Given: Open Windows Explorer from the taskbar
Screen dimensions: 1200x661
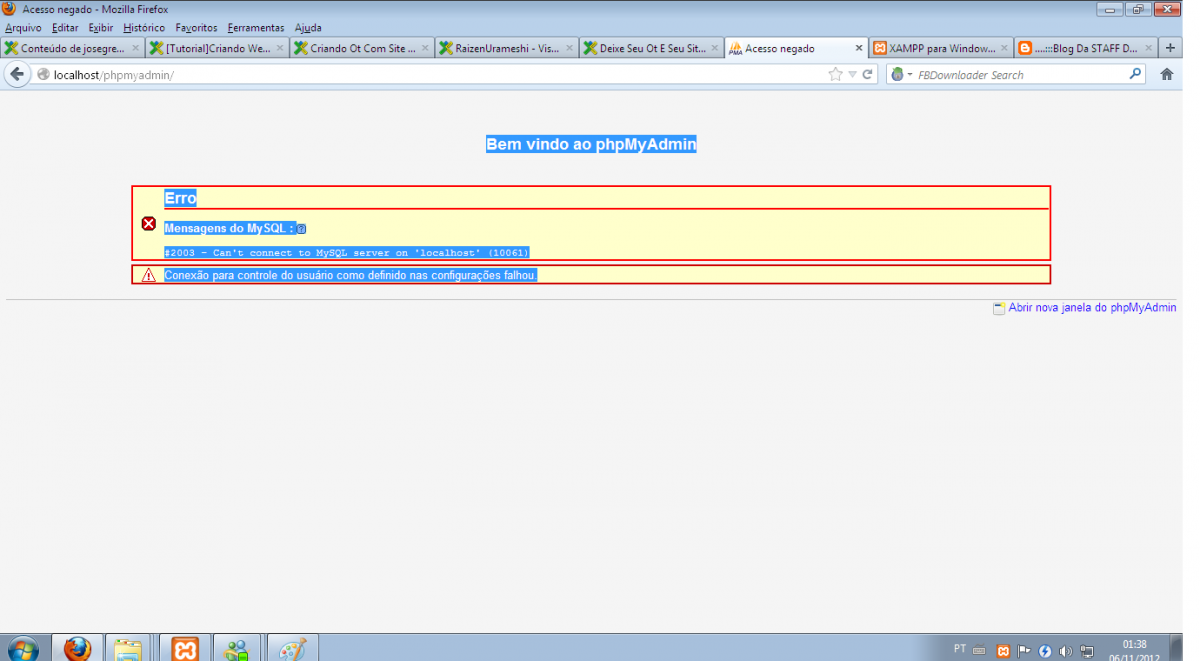Looking at the screenshot, I should tap(127, 649).
